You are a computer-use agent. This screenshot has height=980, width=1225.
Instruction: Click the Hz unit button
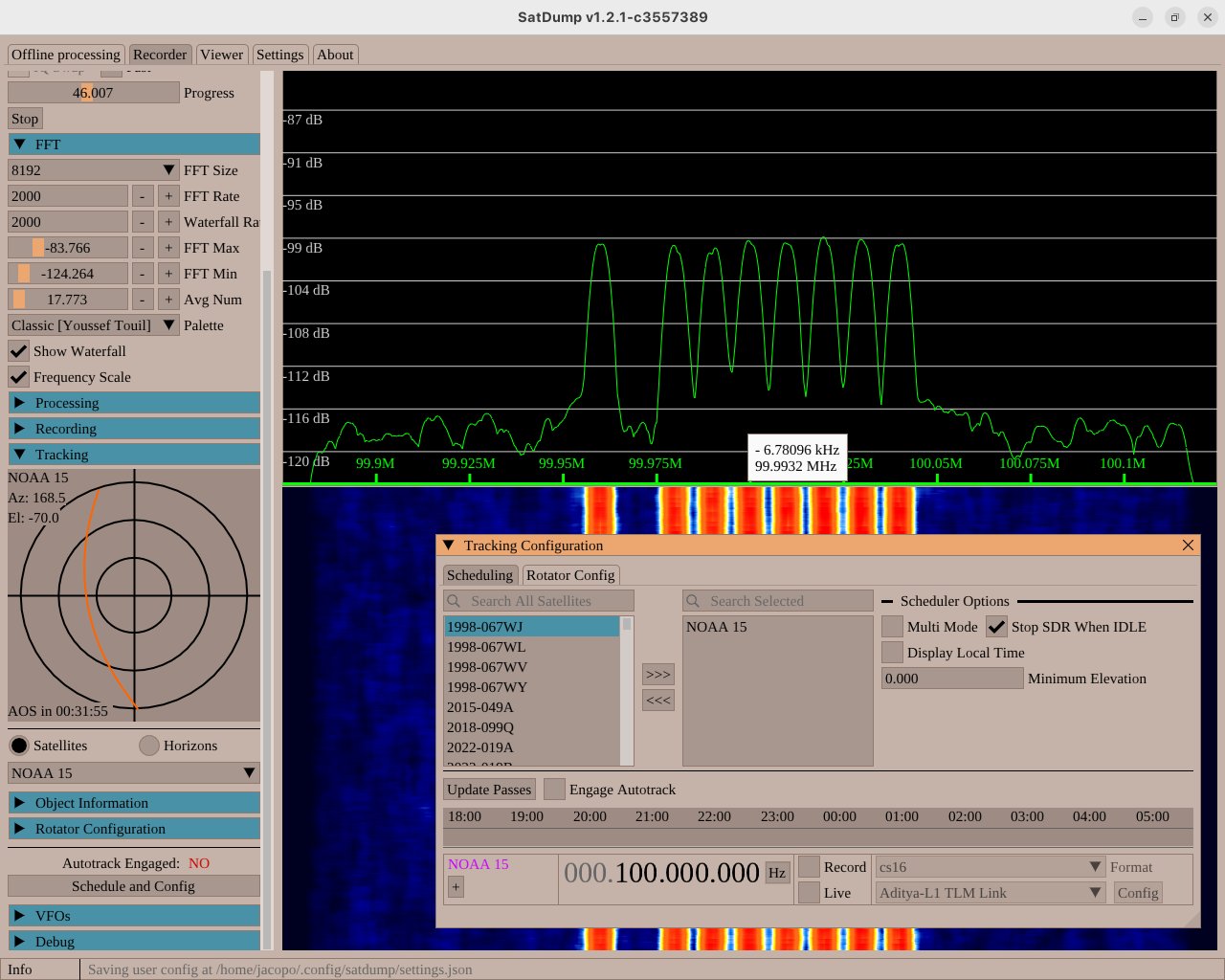pos(777,873)
